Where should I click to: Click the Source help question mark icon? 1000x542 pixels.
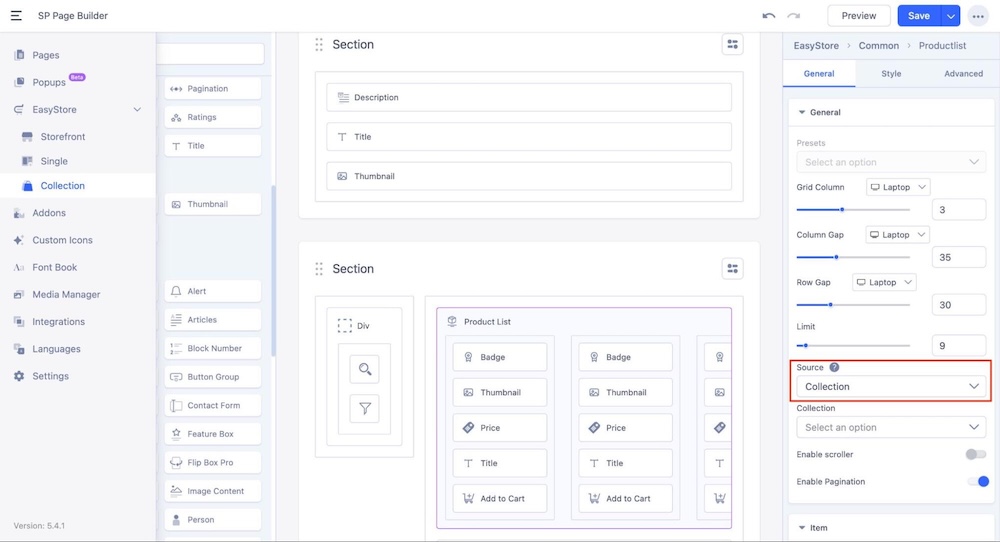[x=834, y=367]
